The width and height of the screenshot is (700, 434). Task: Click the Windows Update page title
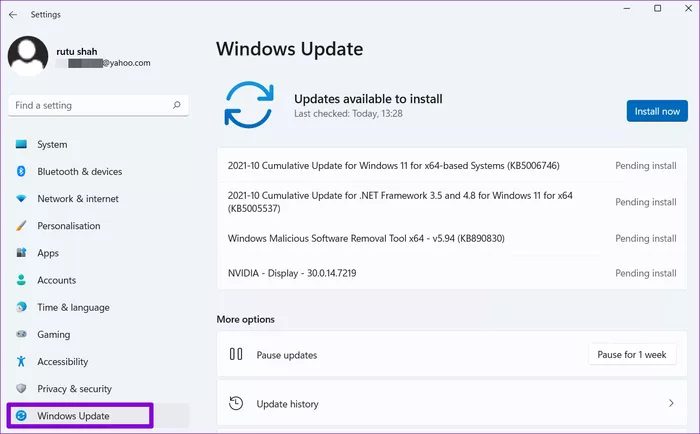coord(289,49)
